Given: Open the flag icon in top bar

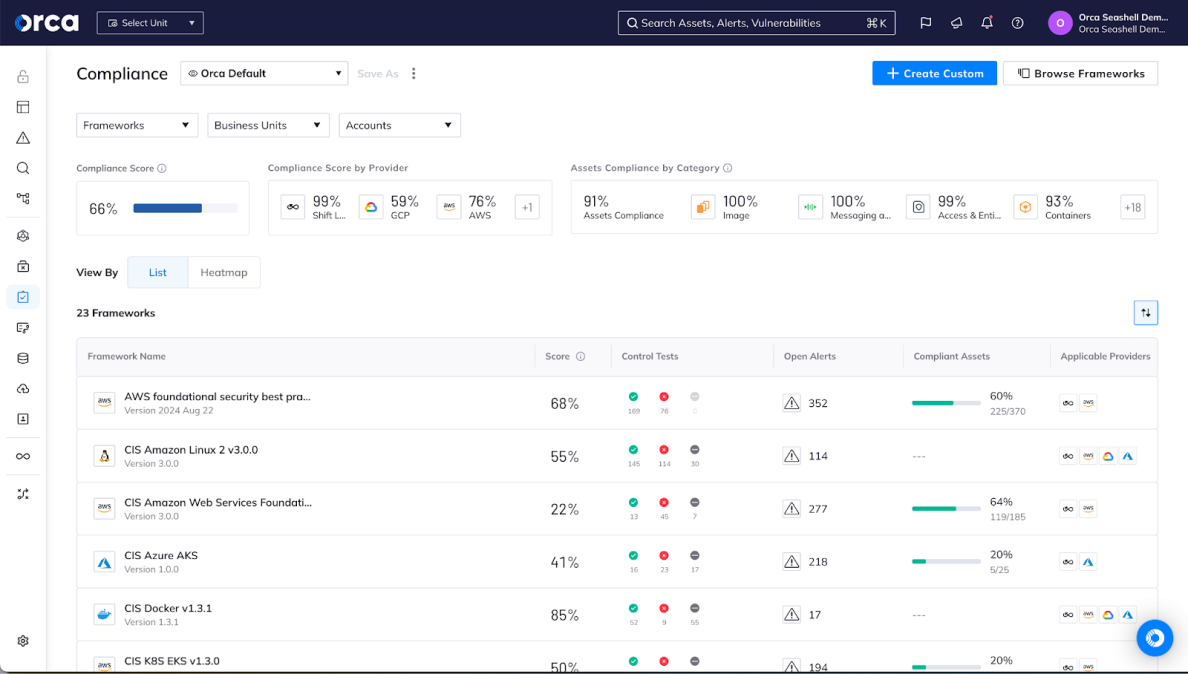Looking at the screenshot, I should coord(926,23).
